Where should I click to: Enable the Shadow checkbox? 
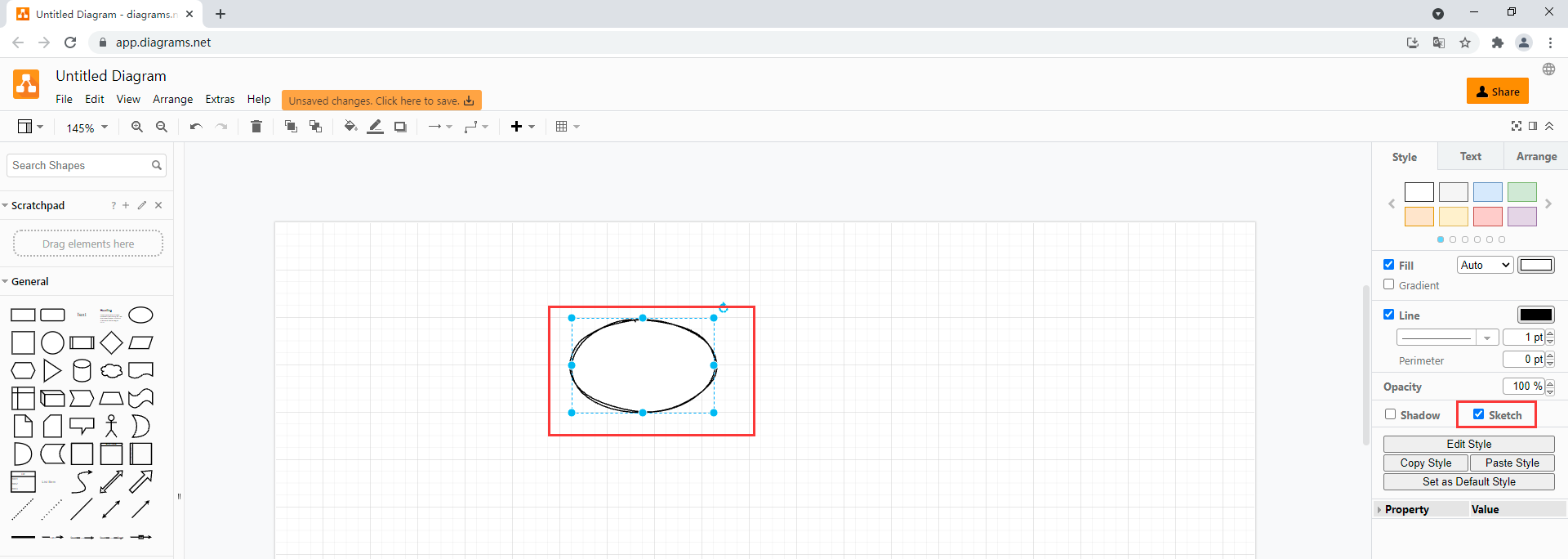[1390, 414]
